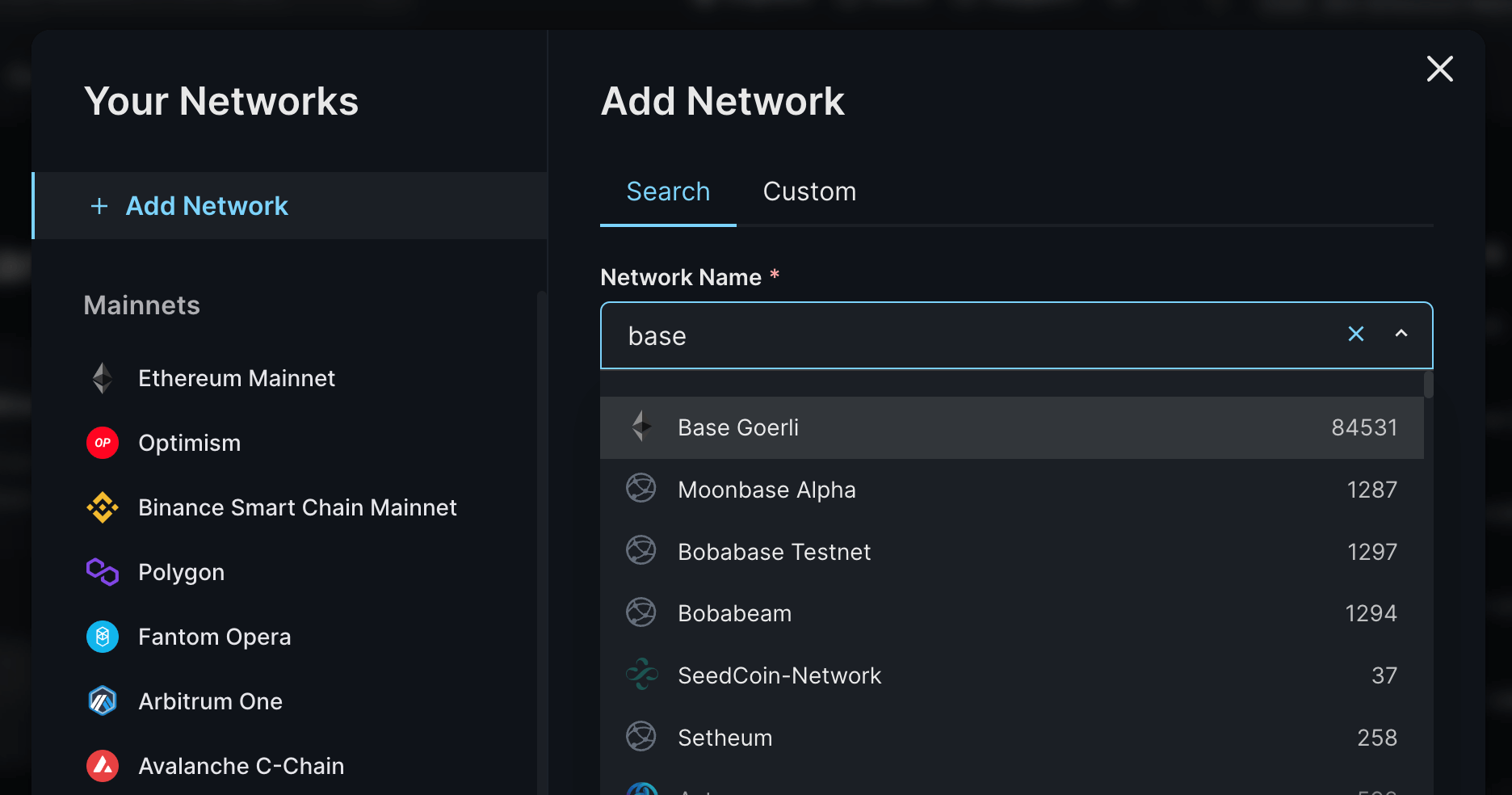Click Add Network in the sidebar
The width and height of the screenshot is (1512, 795).
(x=207, y=206)
